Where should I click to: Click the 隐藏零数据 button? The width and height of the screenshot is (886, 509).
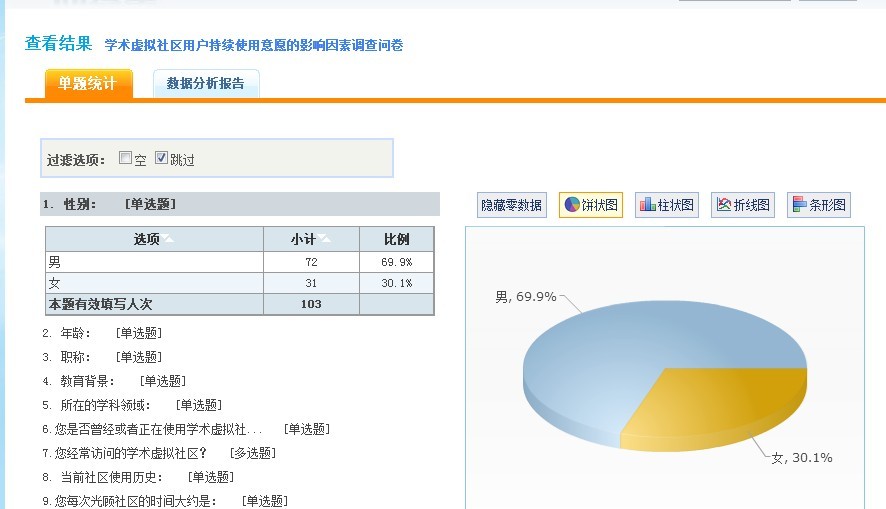point(511,205)
